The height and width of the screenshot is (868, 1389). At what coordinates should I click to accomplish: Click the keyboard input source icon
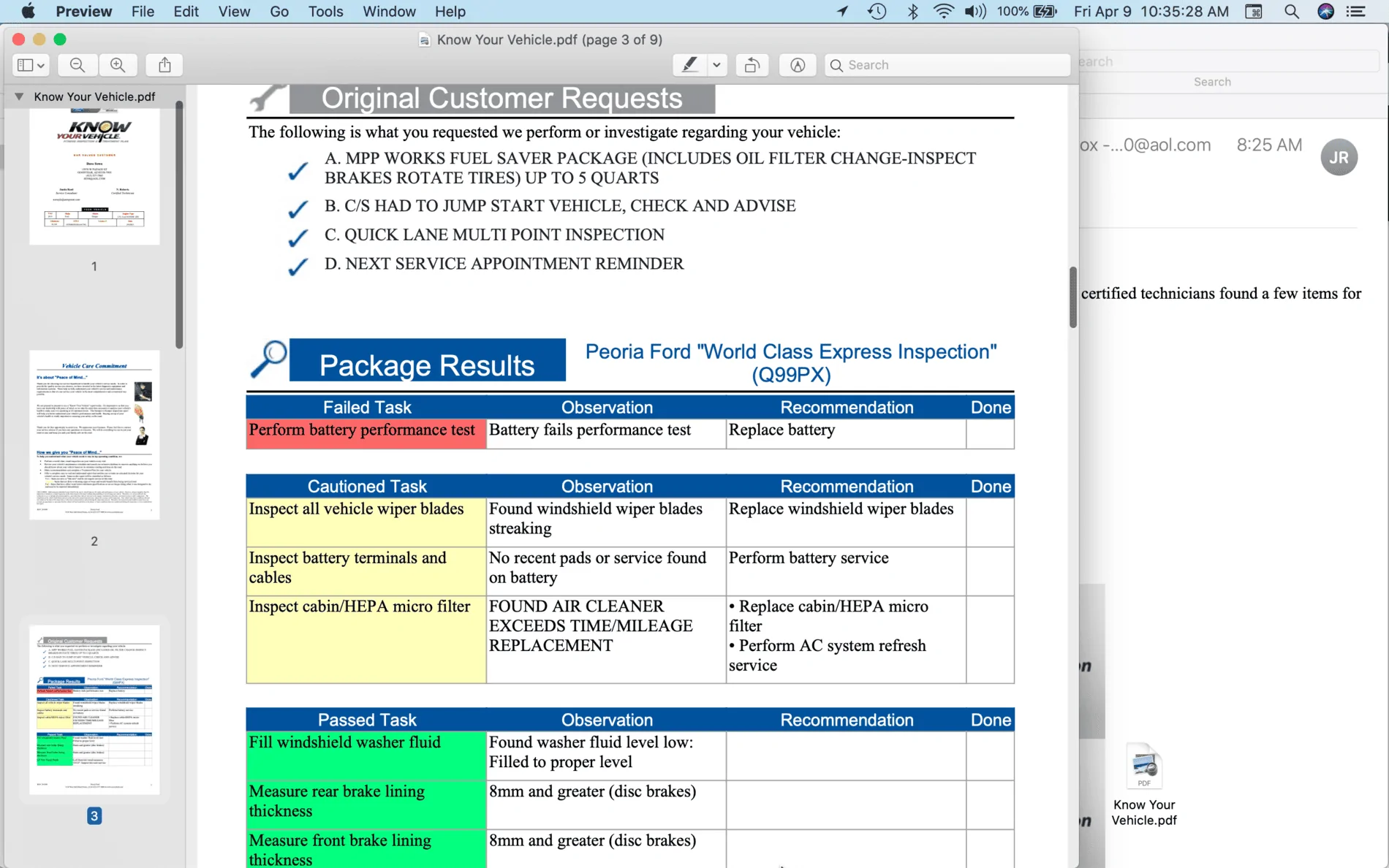click(x=1254, y=11)
